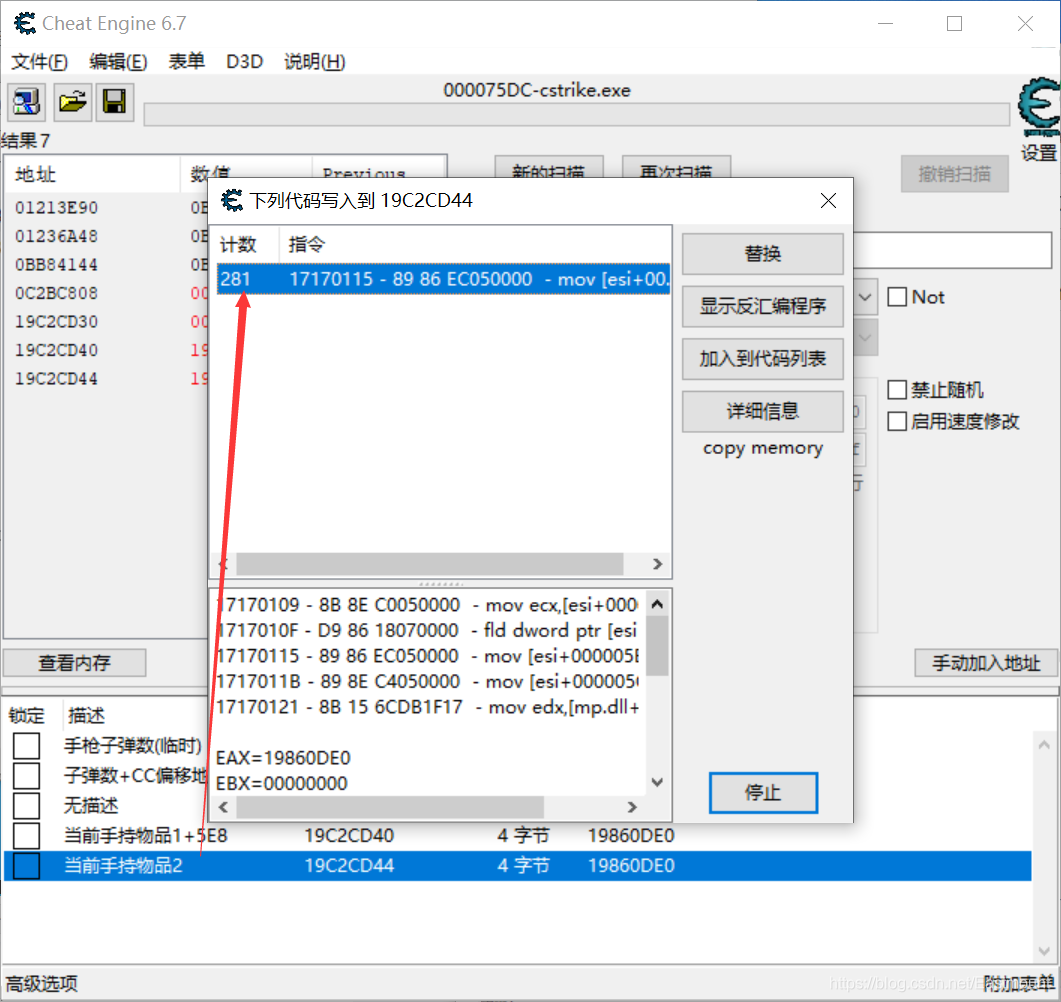Click left arrow of disassembly horizontal scrollbar
This screenshot has width=1061, height=1002.
(224, 806)
